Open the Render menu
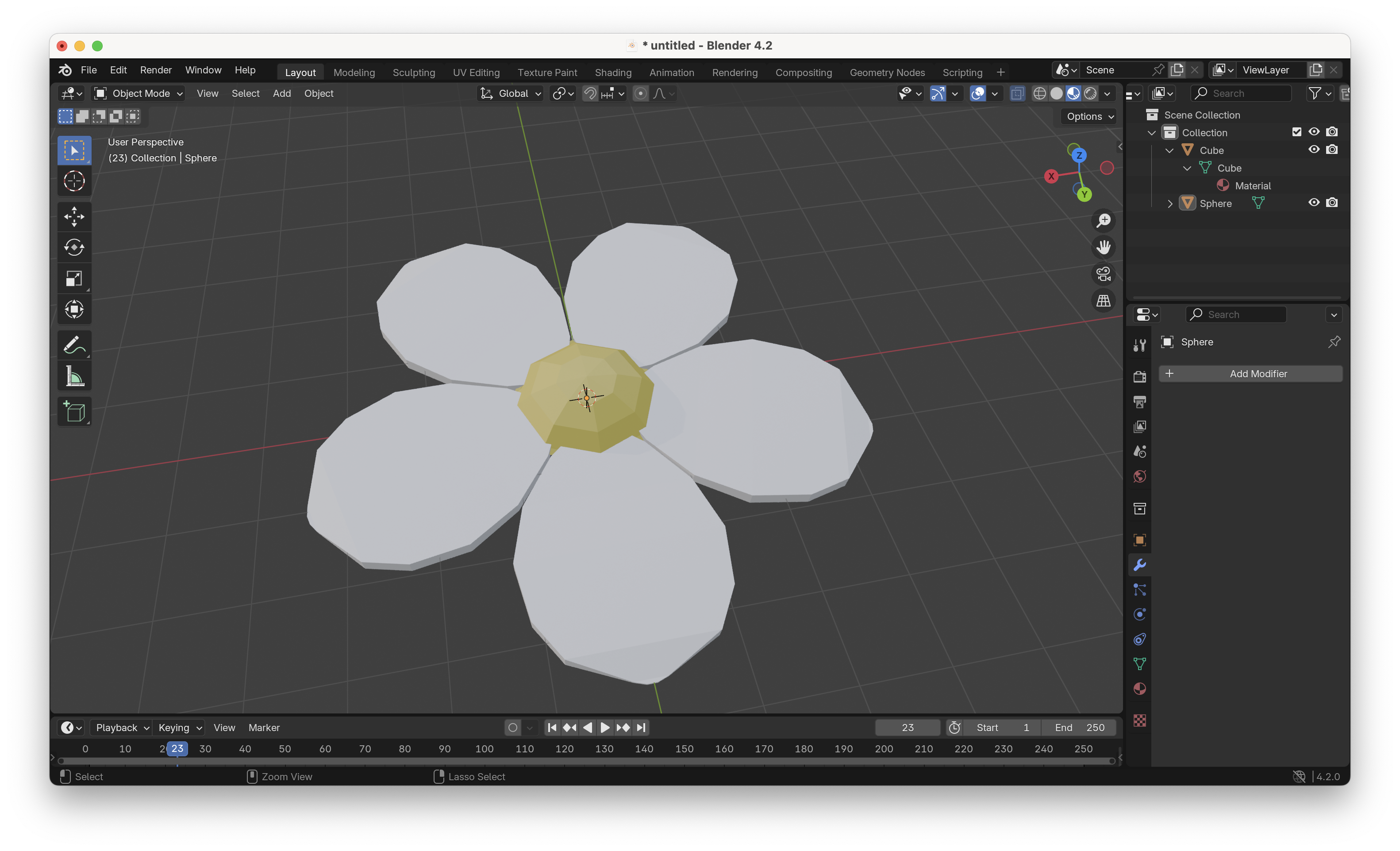1400x851 pixels. tap(156, 70)
